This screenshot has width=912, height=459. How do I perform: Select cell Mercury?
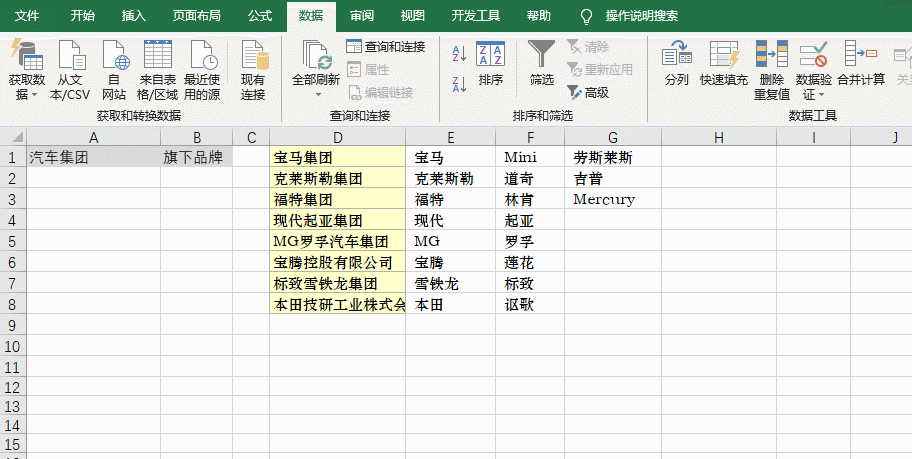click(613, 200)
